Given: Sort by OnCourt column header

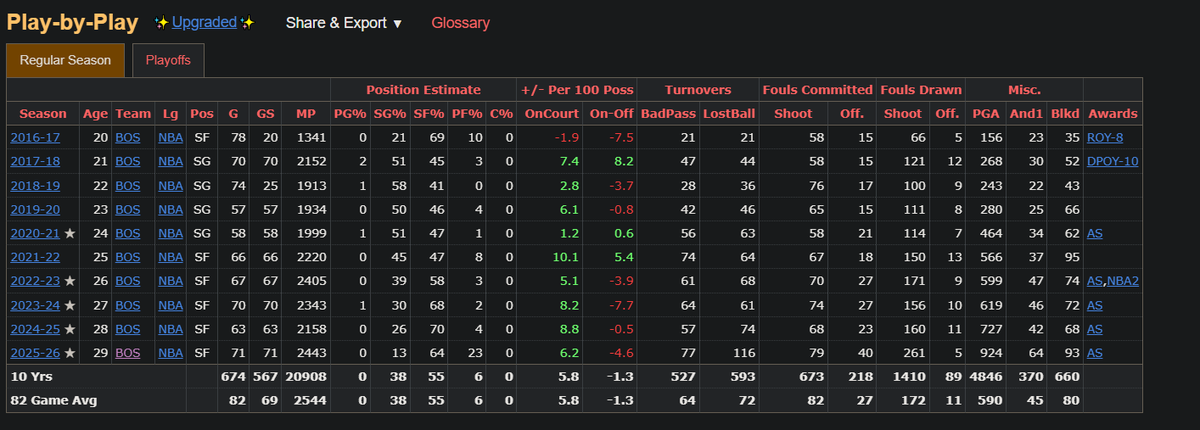Looking at the screenshot, I should coord(551,114).
